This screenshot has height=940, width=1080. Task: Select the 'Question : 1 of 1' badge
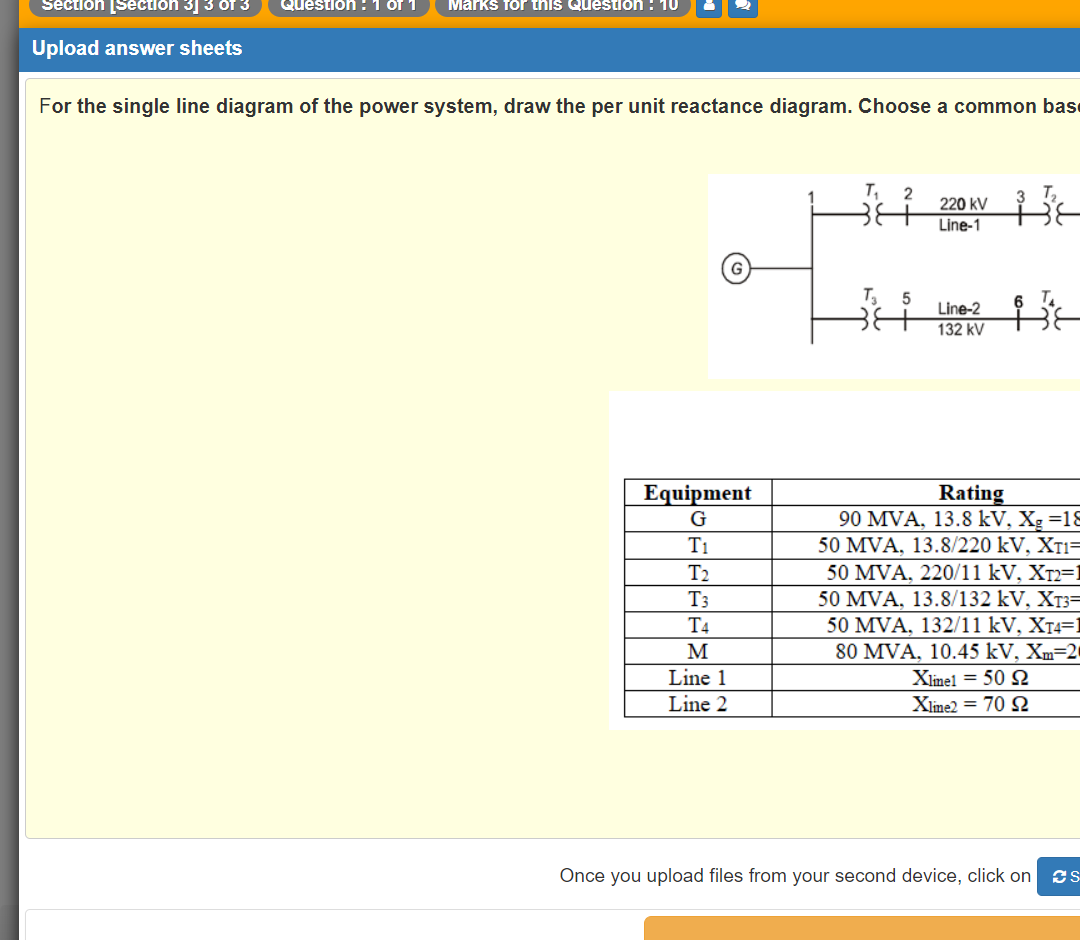point(348,8)
